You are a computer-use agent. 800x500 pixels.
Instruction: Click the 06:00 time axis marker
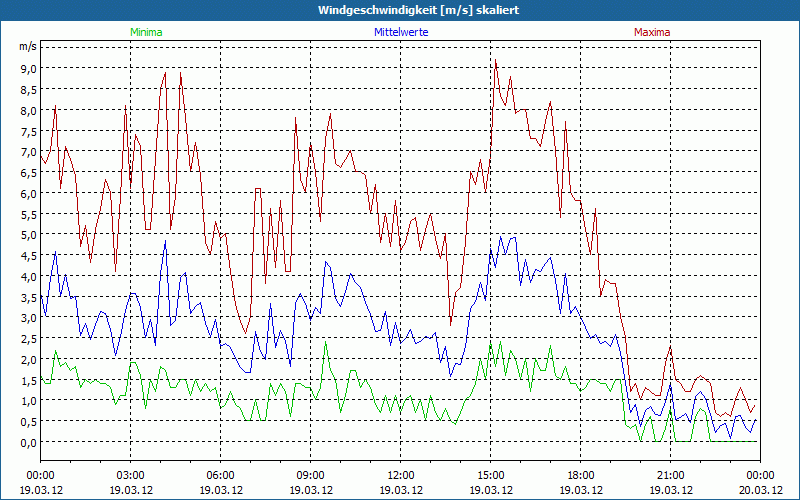(220, 475)
